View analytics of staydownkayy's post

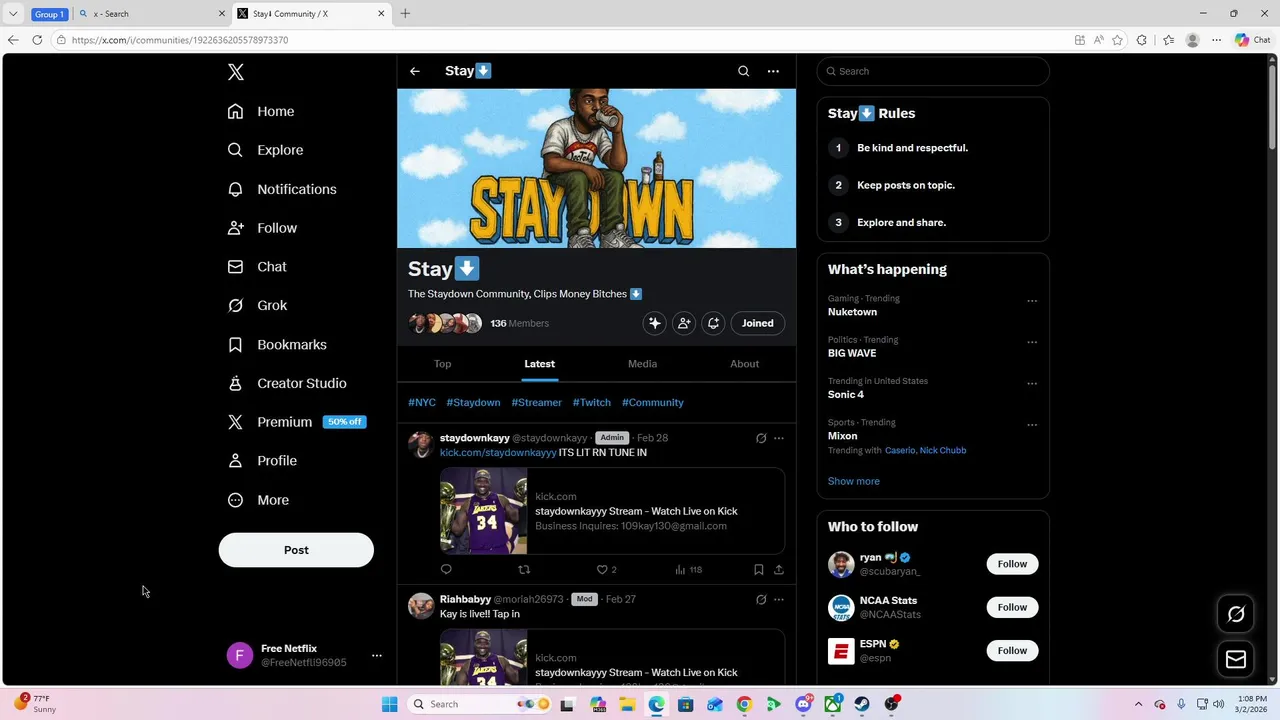coord(688,569)
